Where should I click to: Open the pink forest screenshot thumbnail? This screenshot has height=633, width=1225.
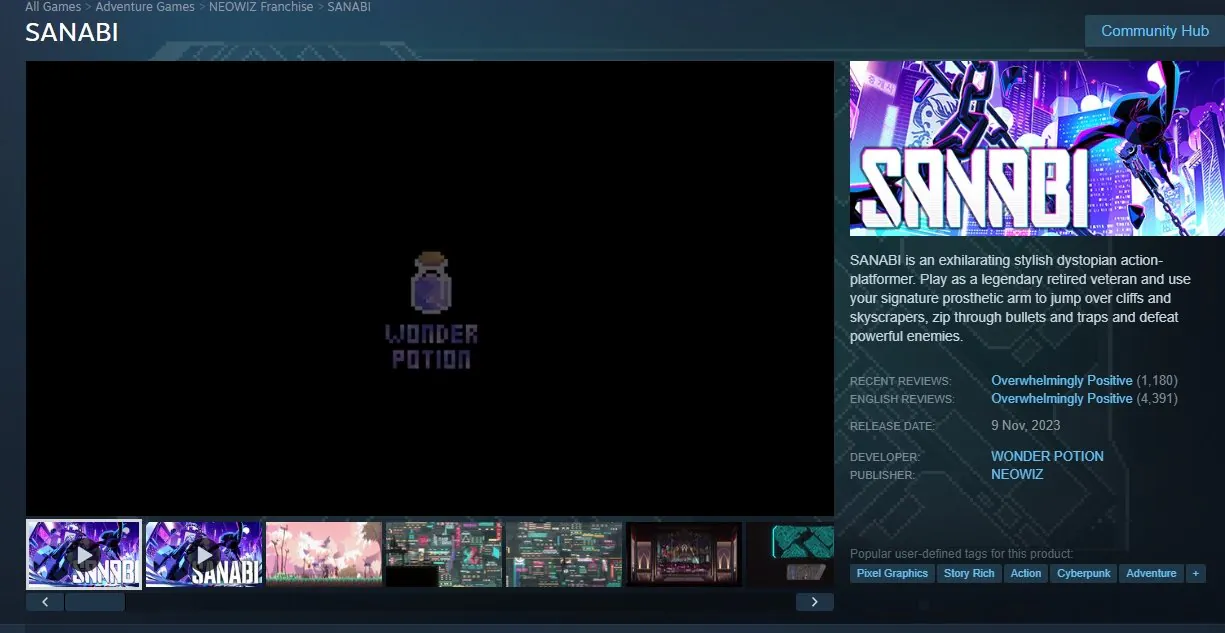[324, 554]
